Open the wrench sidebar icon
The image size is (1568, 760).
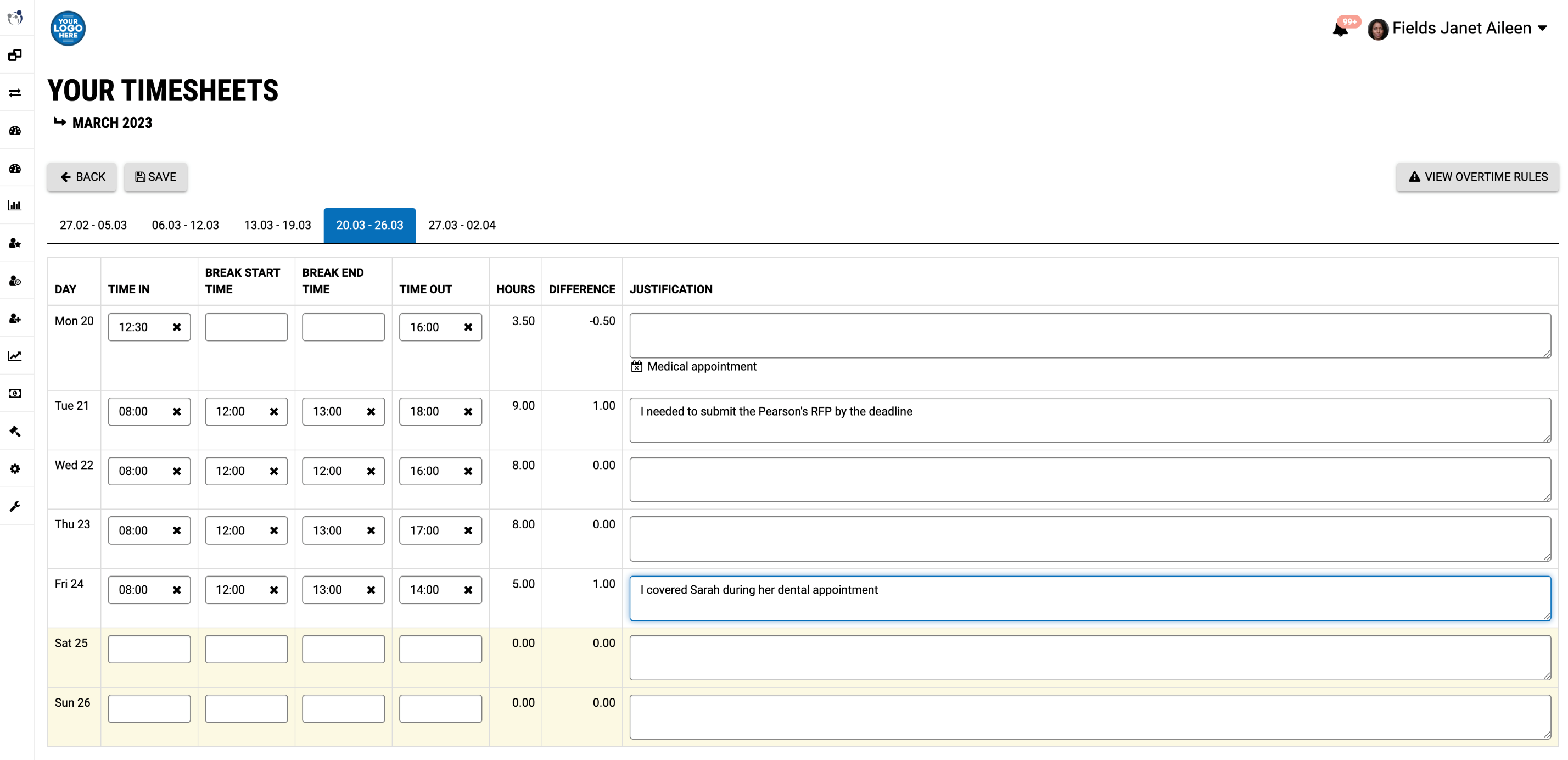coord(15,507)
